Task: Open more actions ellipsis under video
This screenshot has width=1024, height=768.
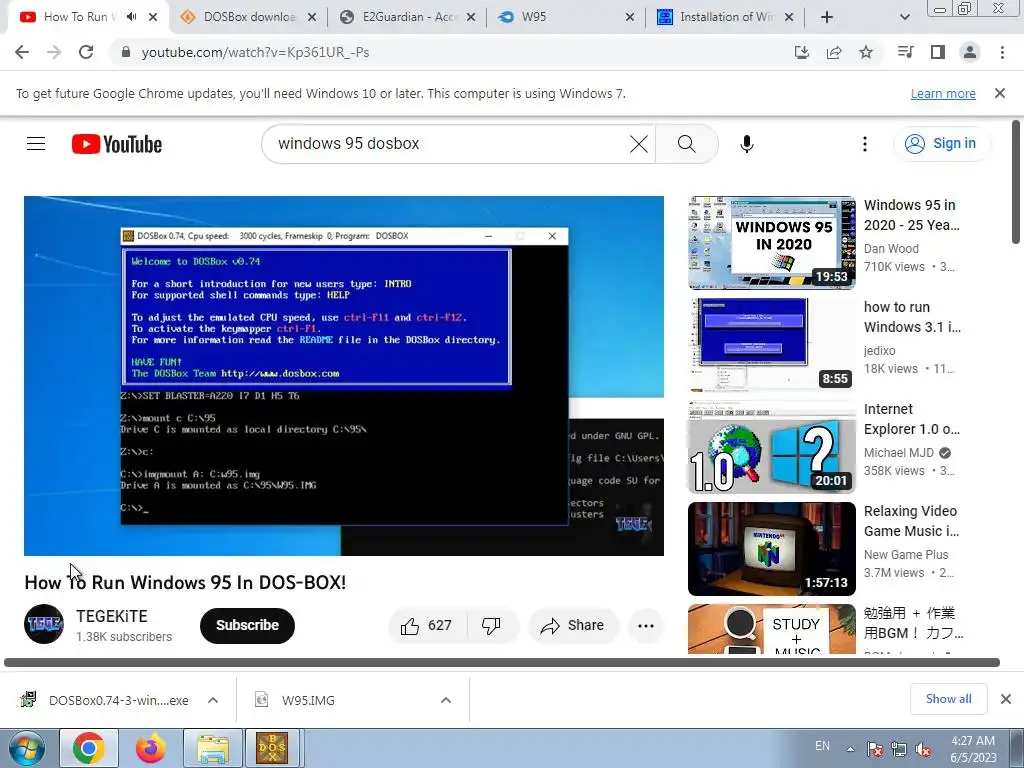Action: pyautogui.click(x=646, y=626)
